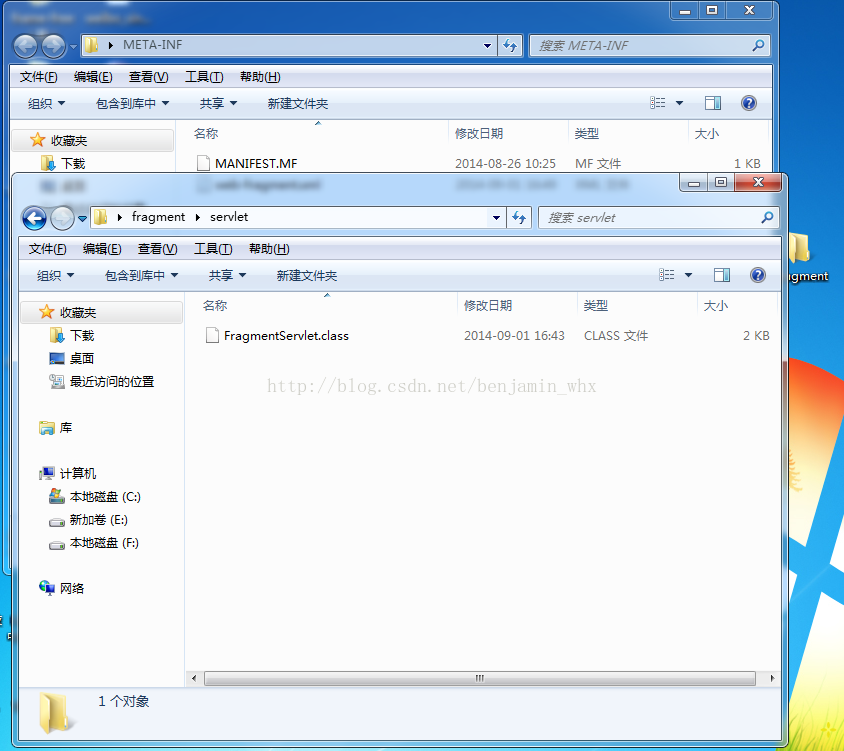Go back in the META-INF window
Screen dimensions: 844x751
pos(26,46)
